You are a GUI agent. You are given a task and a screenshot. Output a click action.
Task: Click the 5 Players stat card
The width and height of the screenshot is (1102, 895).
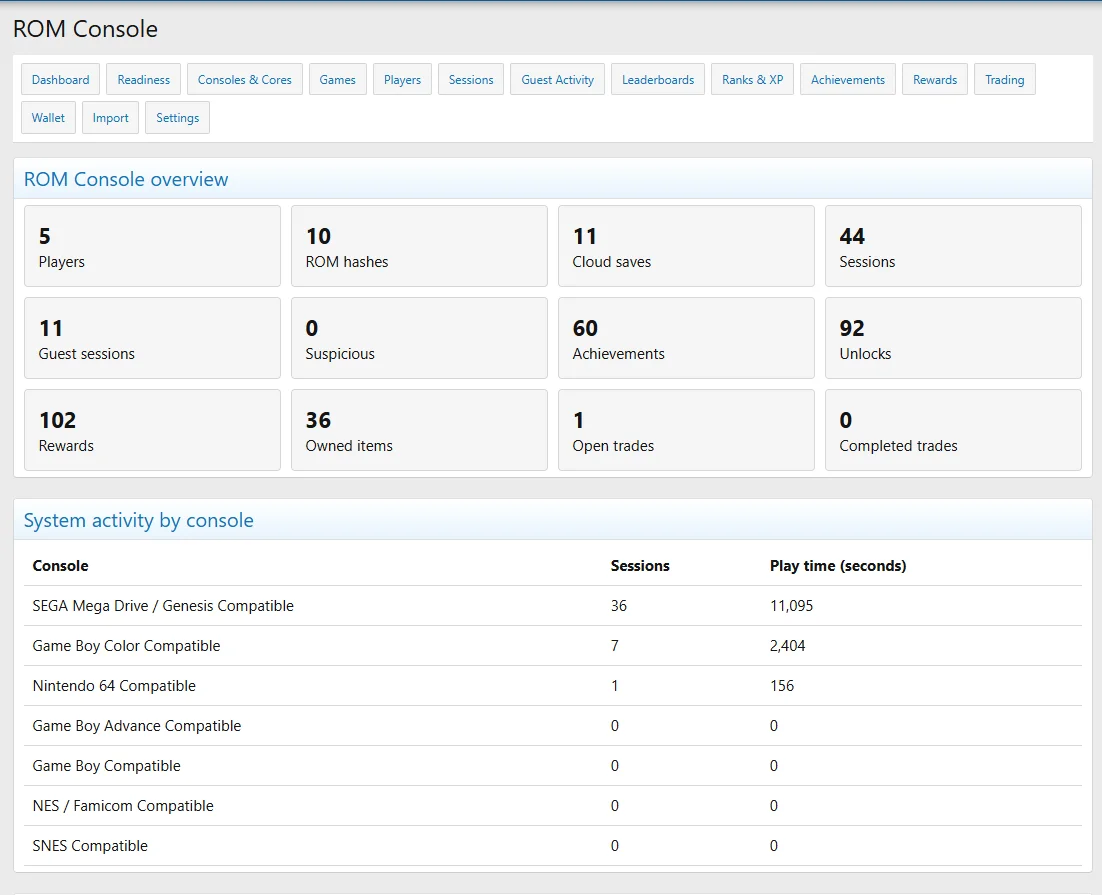pos(153,246)
